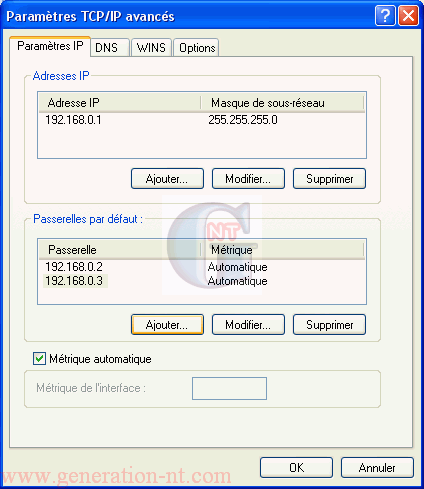This screenshot has width=424, height=489.
Task: Select the 255.255.255.0 subnet mask cell
Action: (x=243, y=120)
